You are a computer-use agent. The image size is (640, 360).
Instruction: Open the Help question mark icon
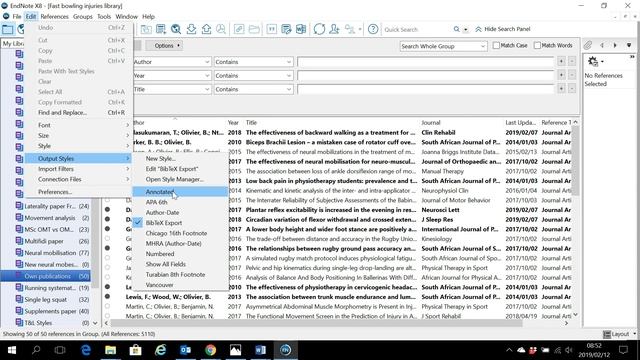click(x=373, y=29)
